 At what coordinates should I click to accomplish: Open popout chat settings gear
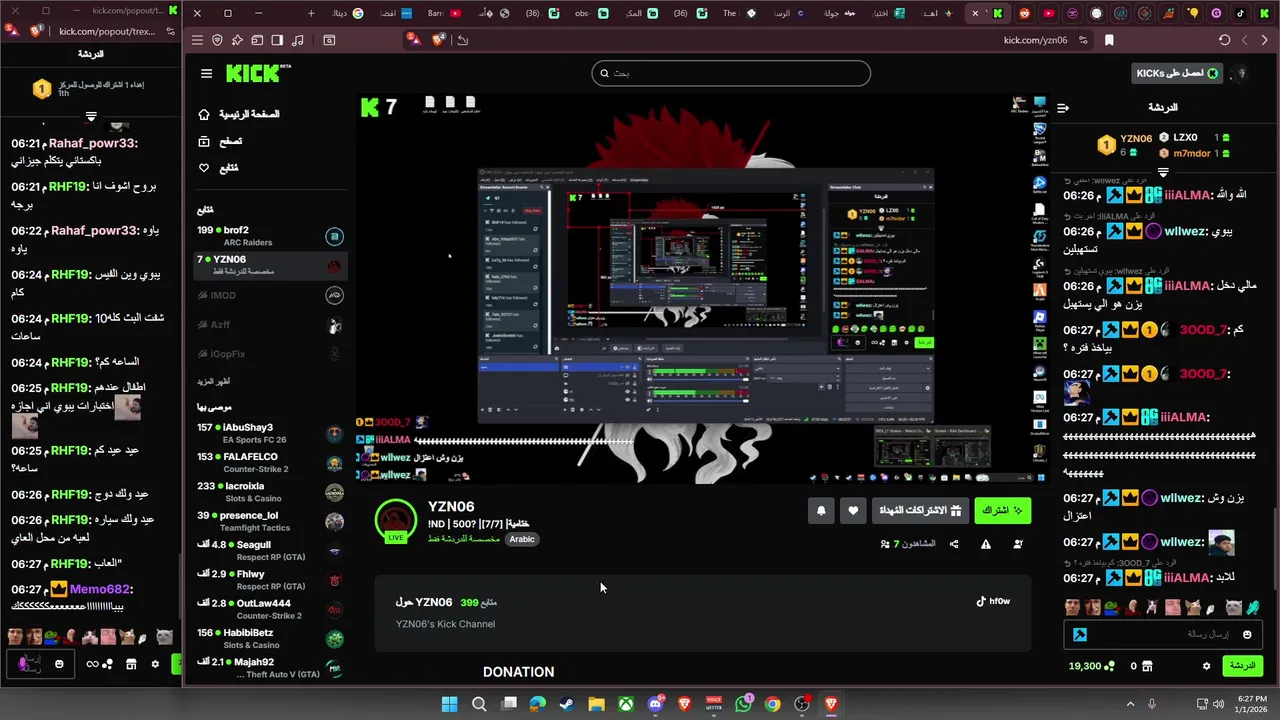[155, 664]
